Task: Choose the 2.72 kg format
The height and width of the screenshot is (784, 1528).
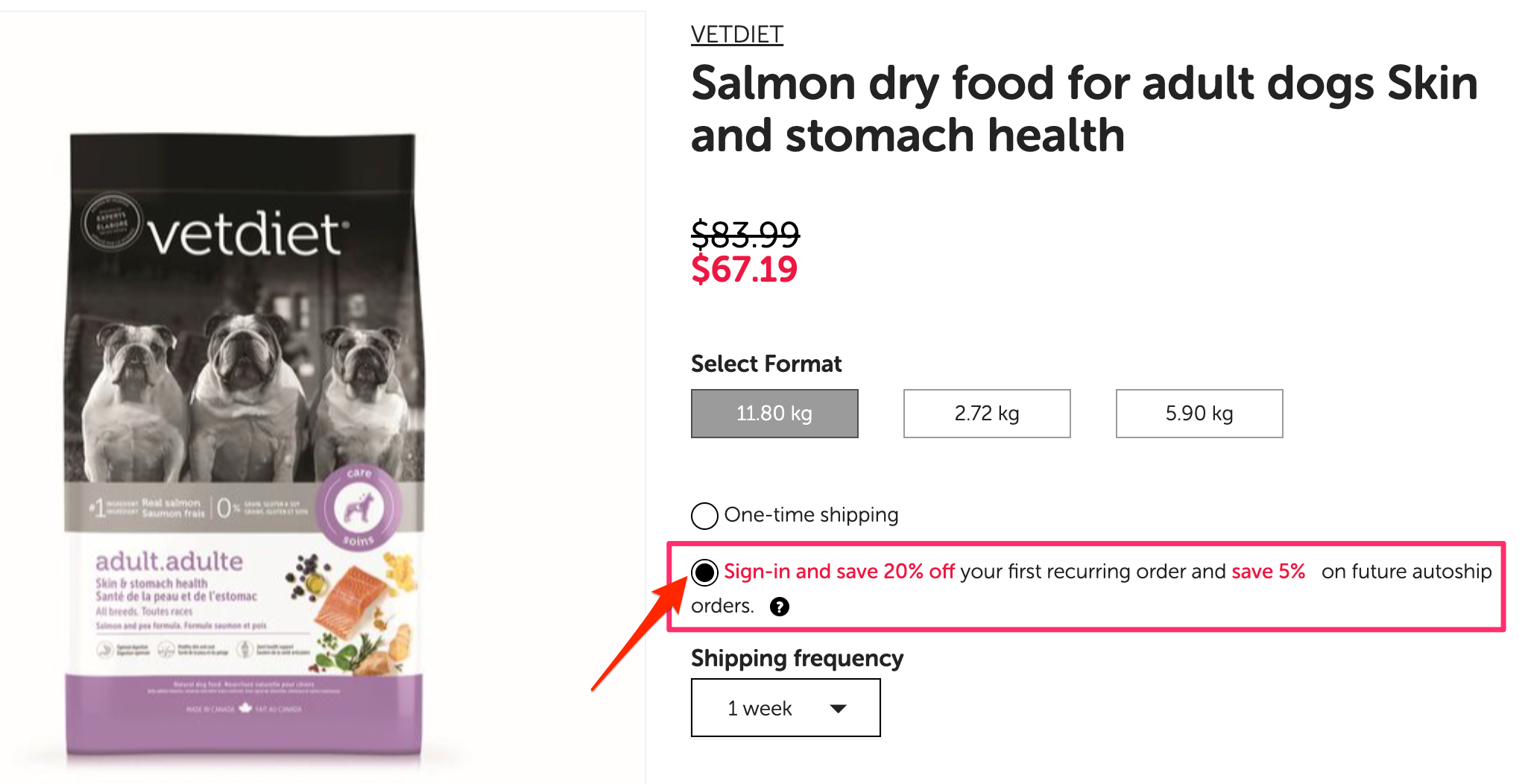Action: [x=987, y=414]
